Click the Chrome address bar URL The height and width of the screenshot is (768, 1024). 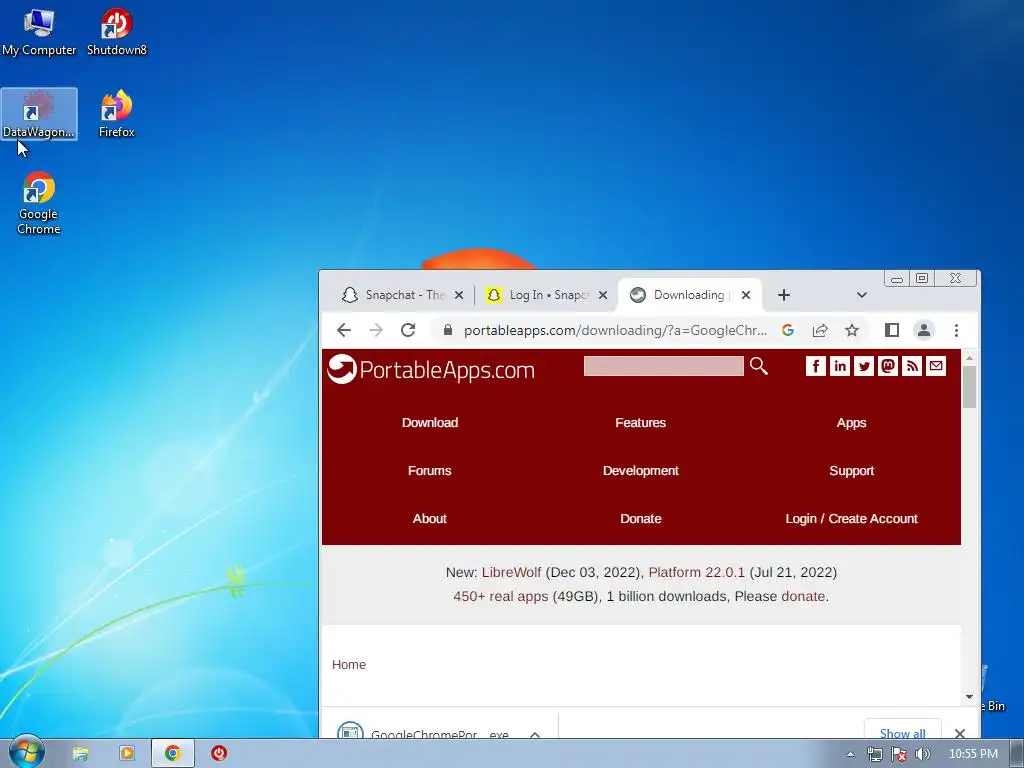[x=615, y=330]
